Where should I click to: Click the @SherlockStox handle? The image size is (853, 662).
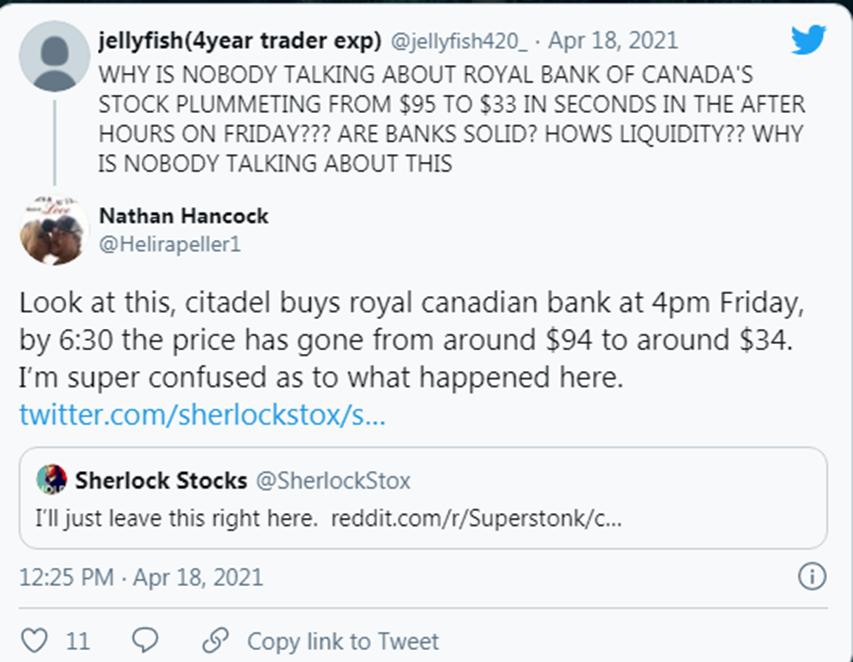click(x=333, y=481)
